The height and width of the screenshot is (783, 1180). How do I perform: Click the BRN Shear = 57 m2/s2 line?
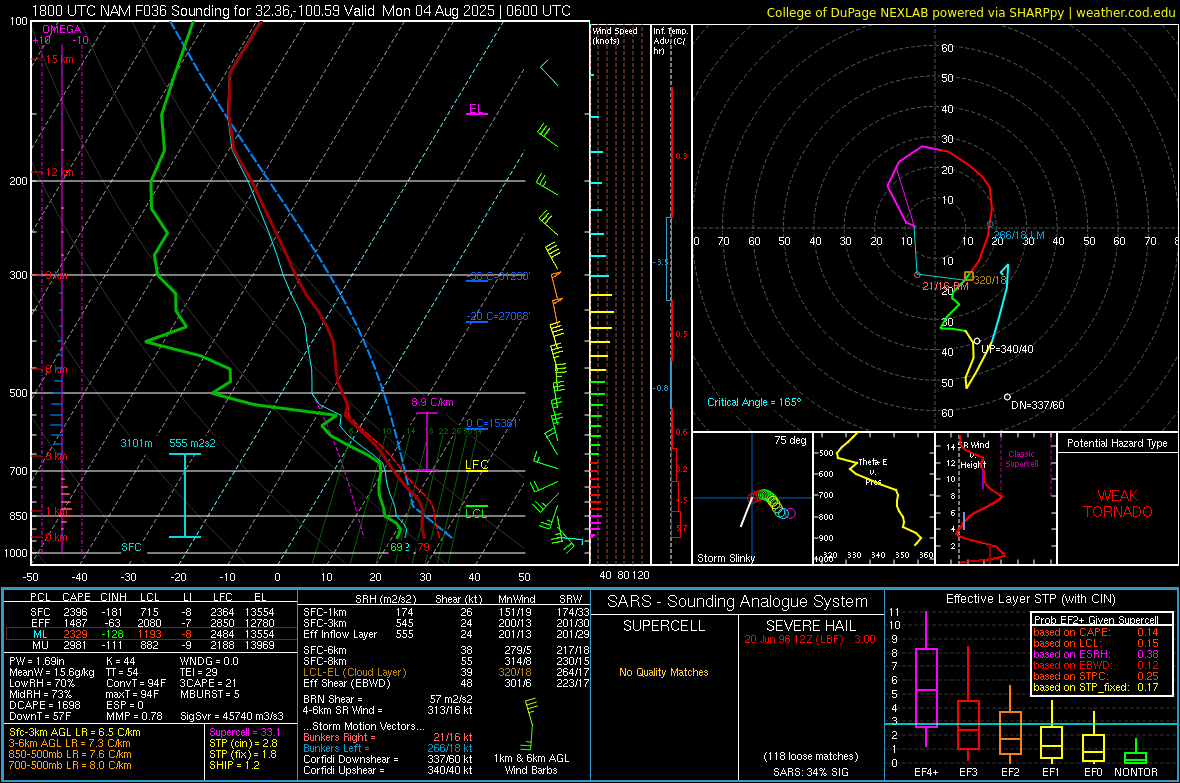pyautogui.click(x=387, y=699)
